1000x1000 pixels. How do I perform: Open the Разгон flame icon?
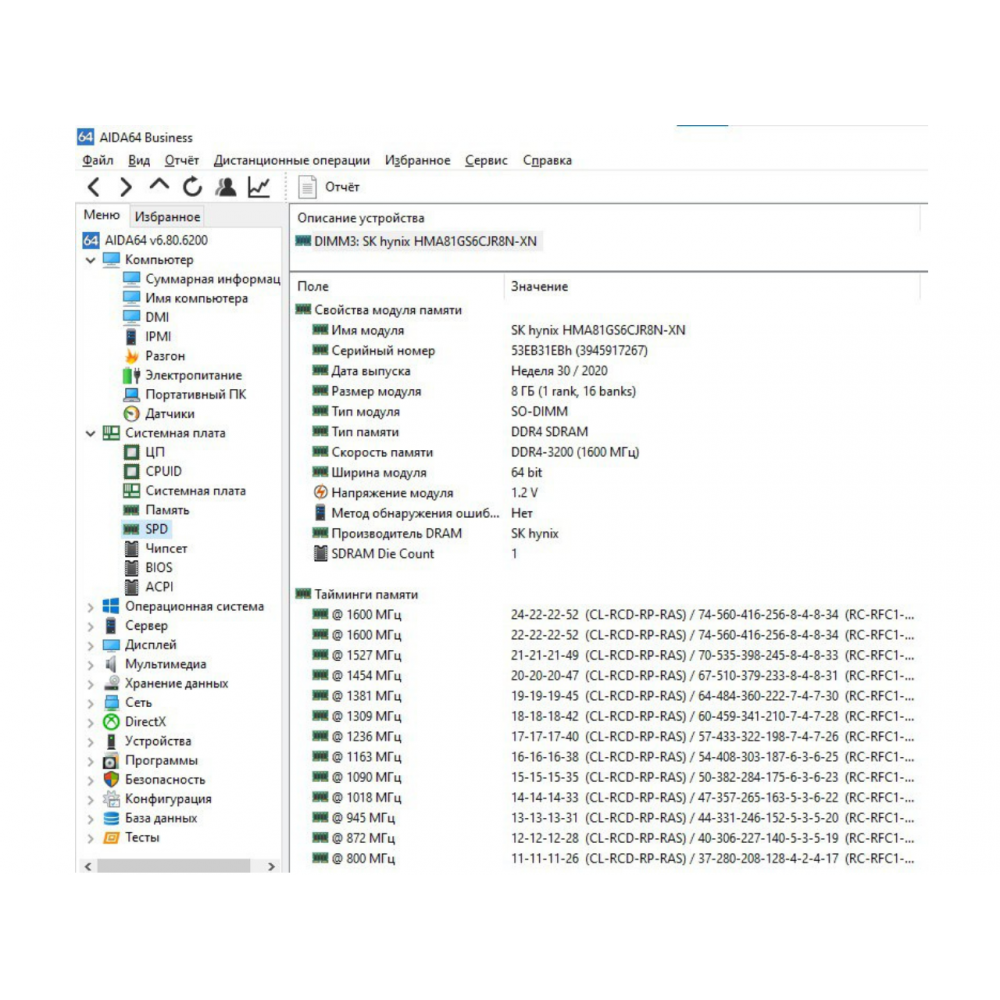[131, 356]
